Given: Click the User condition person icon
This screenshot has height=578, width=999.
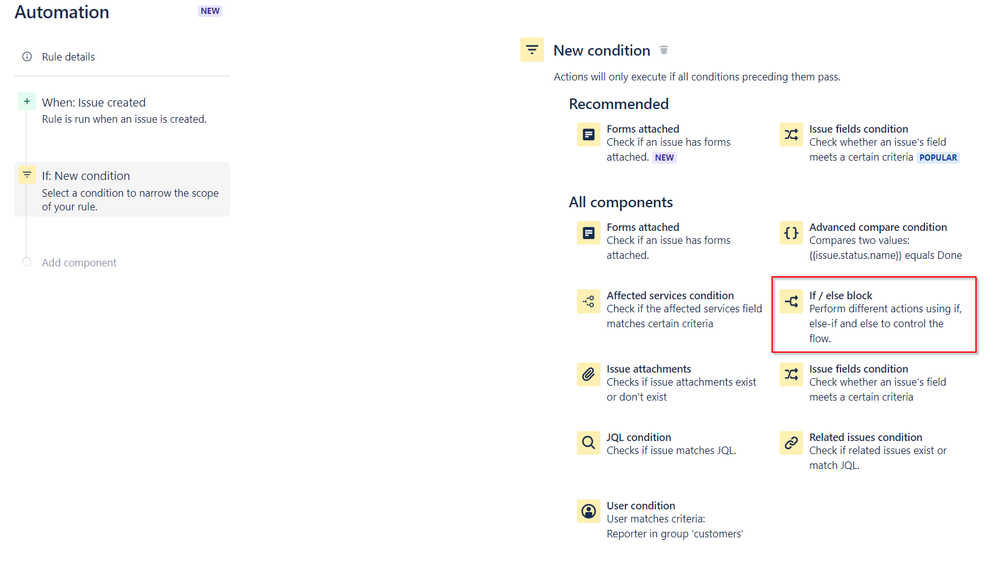Looking at the screenshot, I should [589, 511].
